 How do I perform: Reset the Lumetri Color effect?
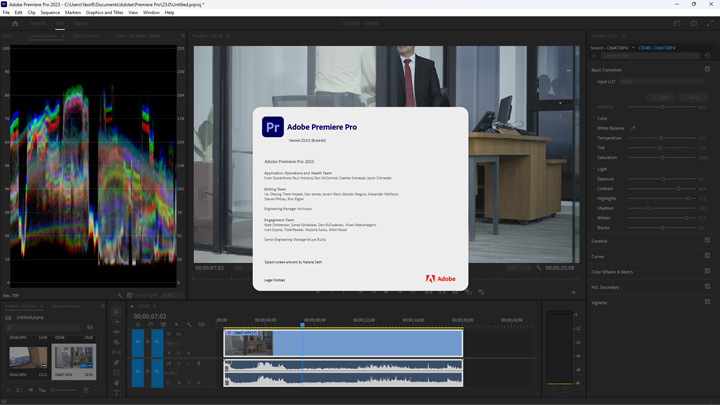click(708, 56)
